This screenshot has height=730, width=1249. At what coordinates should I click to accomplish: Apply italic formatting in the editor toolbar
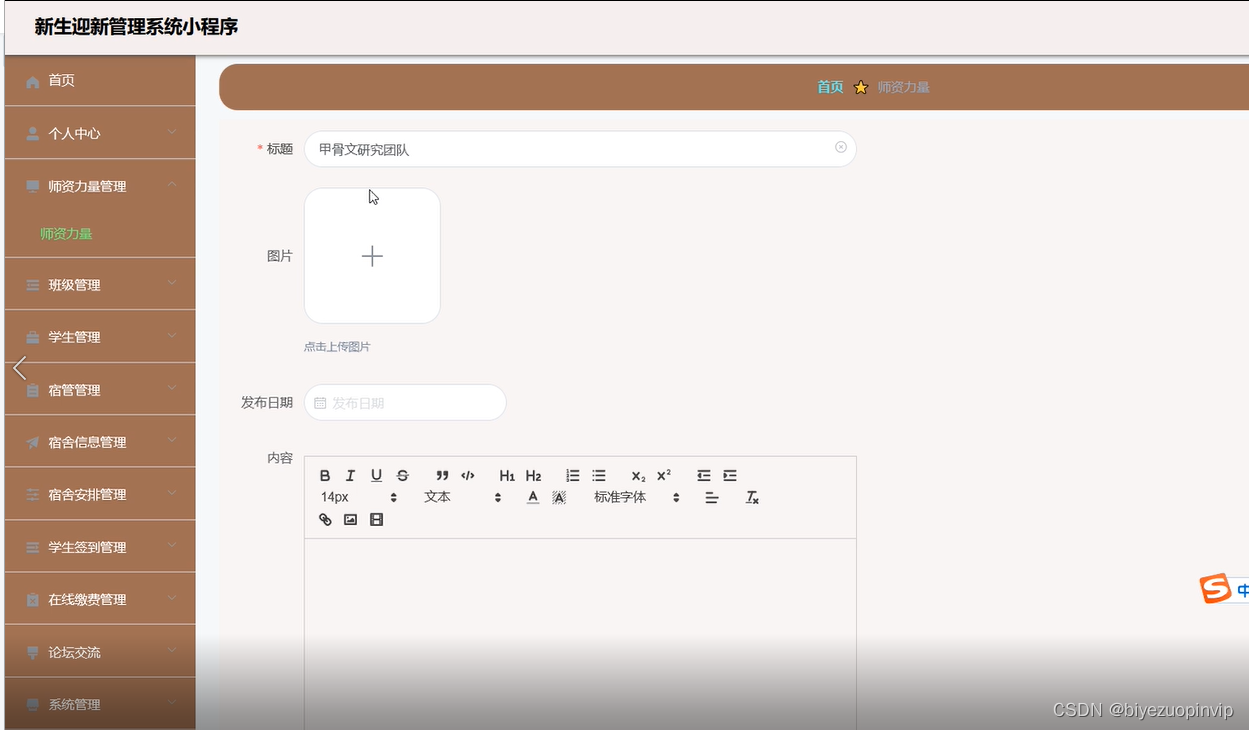(x=351, y=475)
